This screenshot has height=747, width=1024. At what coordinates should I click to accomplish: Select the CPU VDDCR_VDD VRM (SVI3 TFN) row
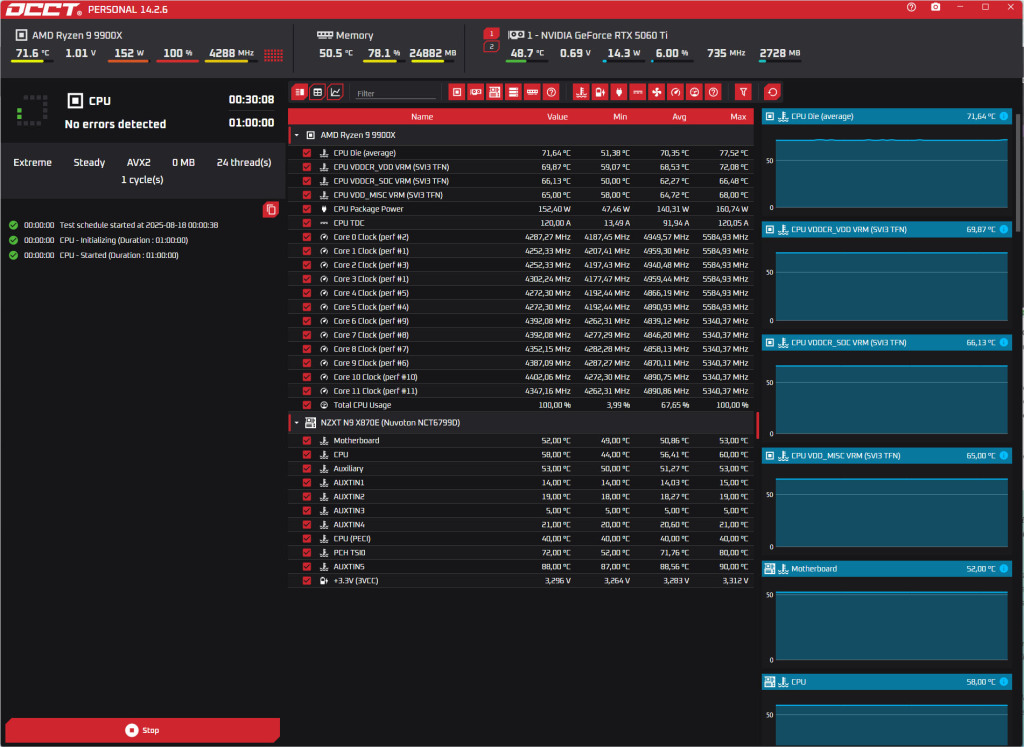click(x=521, y=167)
